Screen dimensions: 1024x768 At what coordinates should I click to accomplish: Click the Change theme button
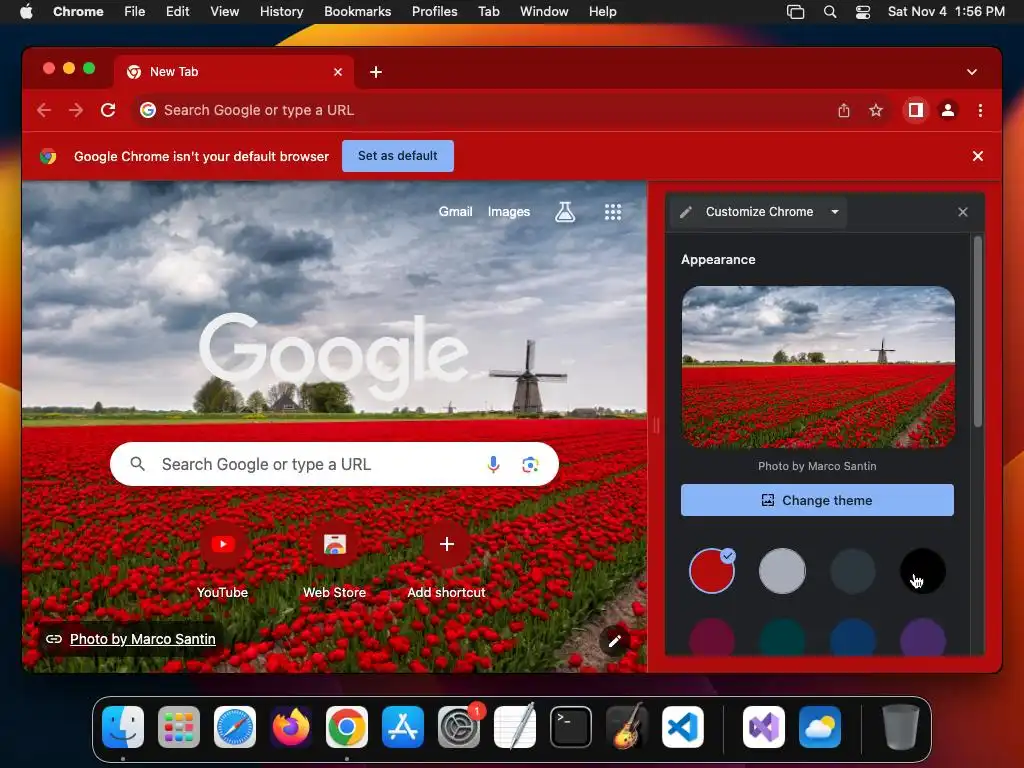(x=817, y=500)
